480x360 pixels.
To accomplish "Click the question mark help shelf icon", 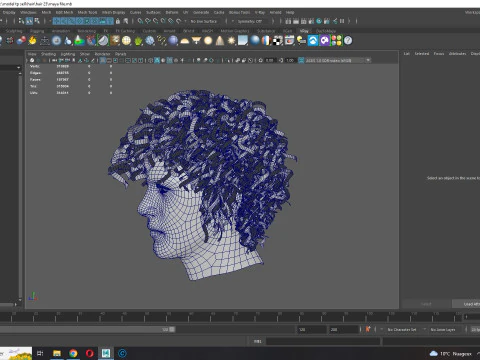I will coord(348,41).
